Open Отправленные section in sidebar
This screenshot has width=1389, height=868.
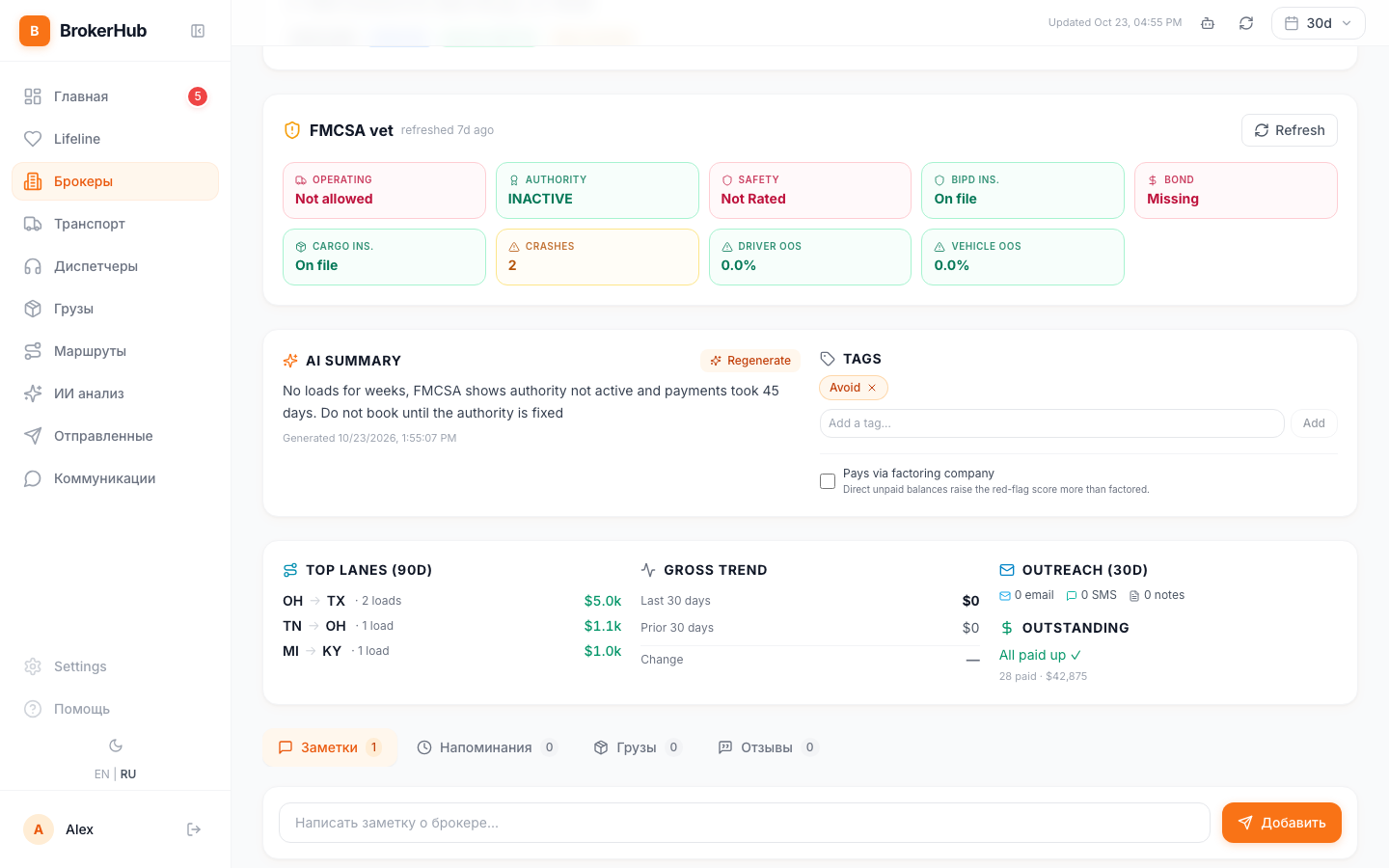tap(116, 436)
